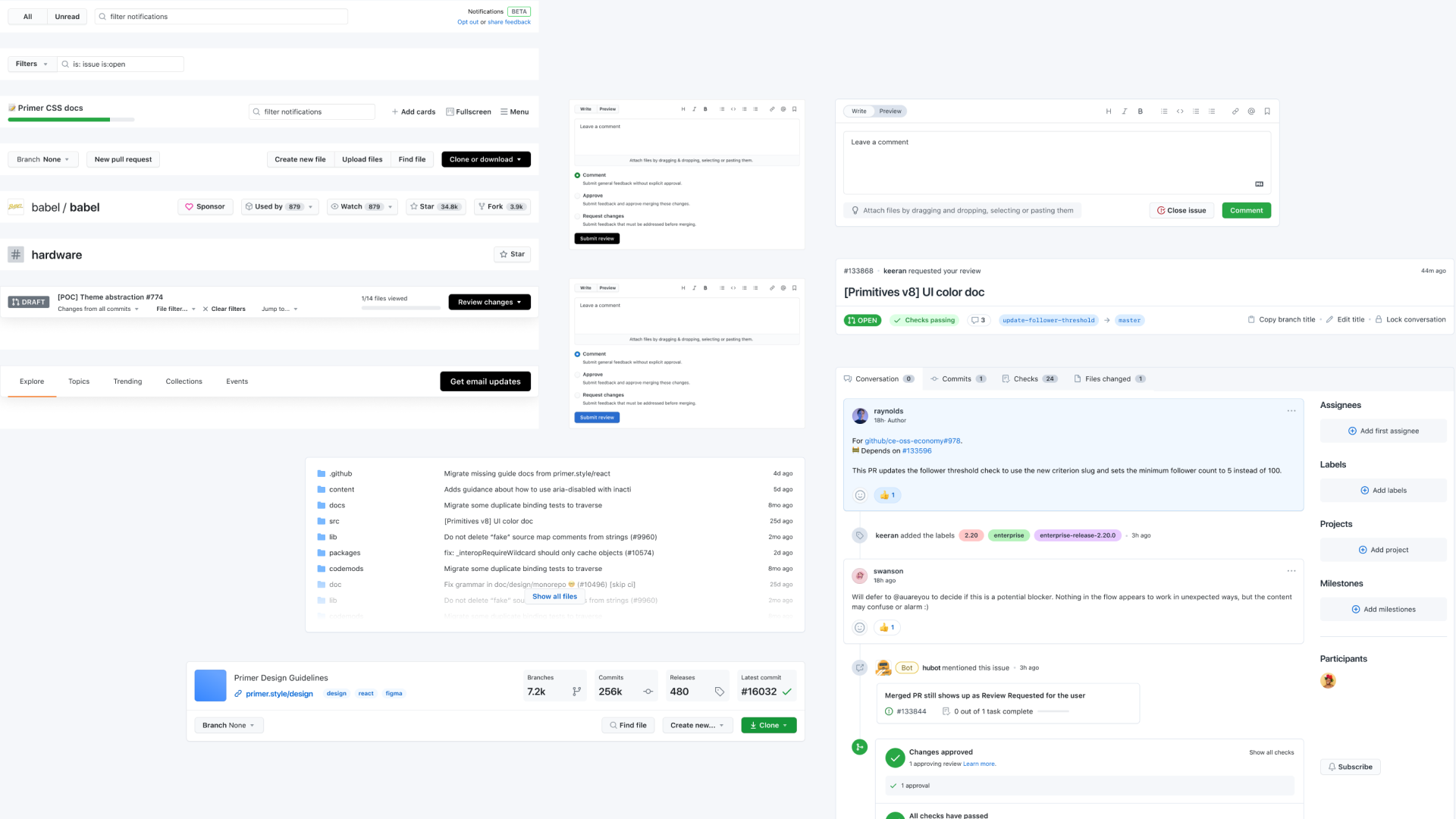This screenshot has height=819, width=1456.
Task: Open the Depends on #133596 link
Action: (x=917, y=450)
